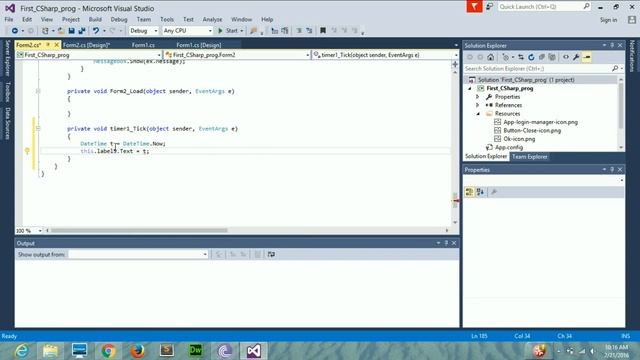The height and width of the screenshot is (360, 640).
Task: Click the feedback icon beside Quick Launch
Action: 489,7
